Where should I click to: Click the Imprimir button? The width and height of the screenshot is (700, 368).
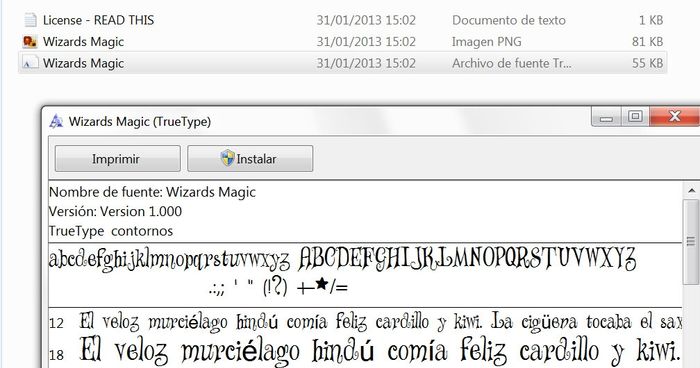coord(117,159)
